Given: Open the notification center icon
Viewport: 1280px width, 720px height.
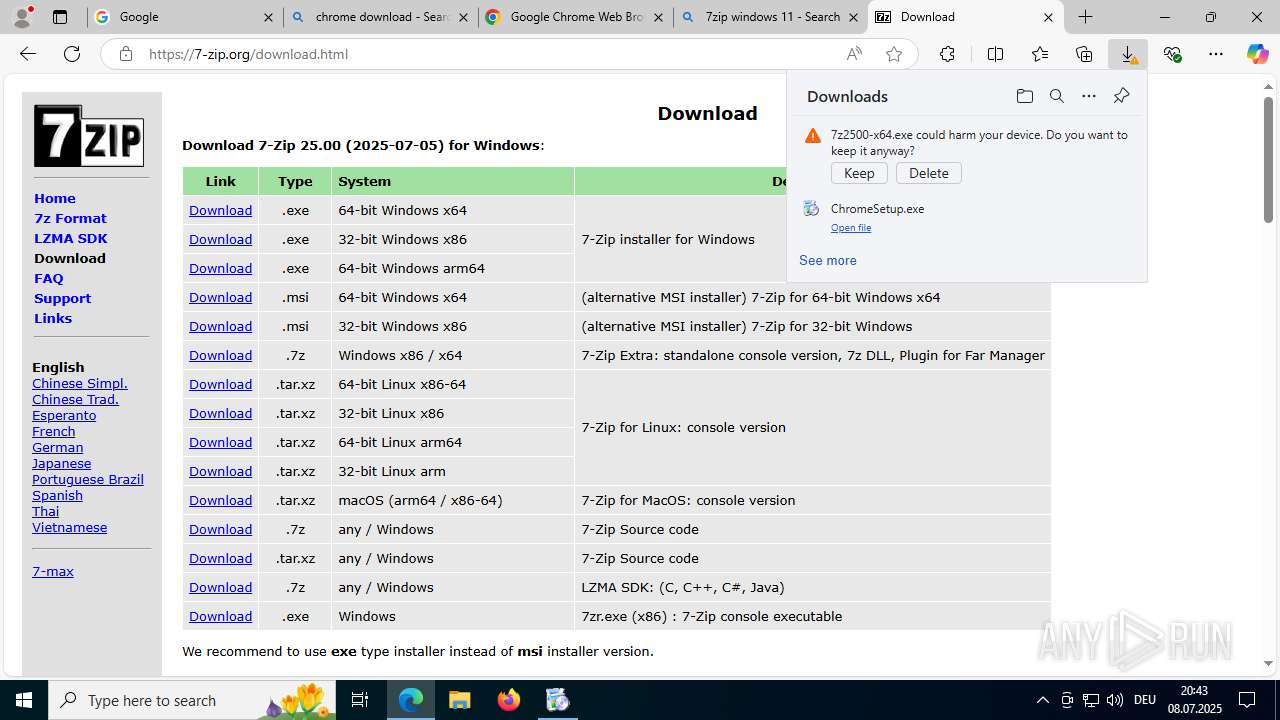Looking at the screenshot, I should click(x=1248, y=700).
